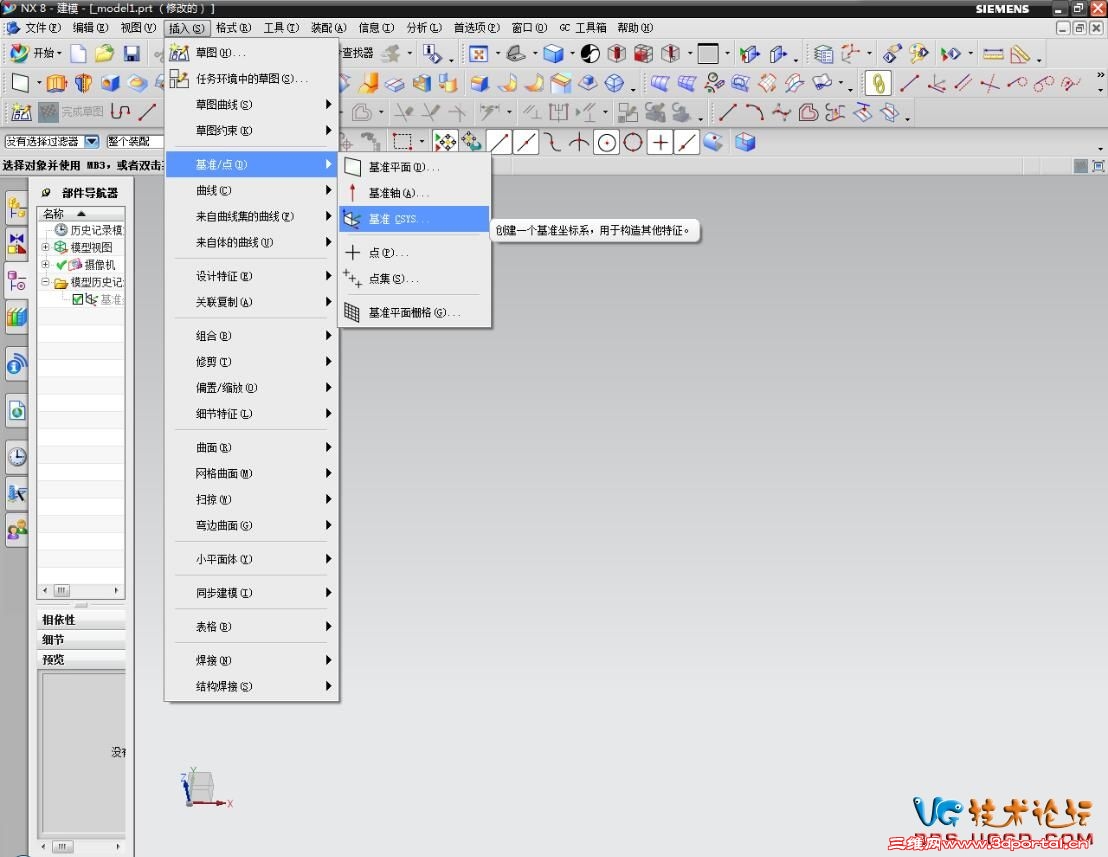
Task: Click the Fit view icon in the view toolbar
Action: coord(478,54)
